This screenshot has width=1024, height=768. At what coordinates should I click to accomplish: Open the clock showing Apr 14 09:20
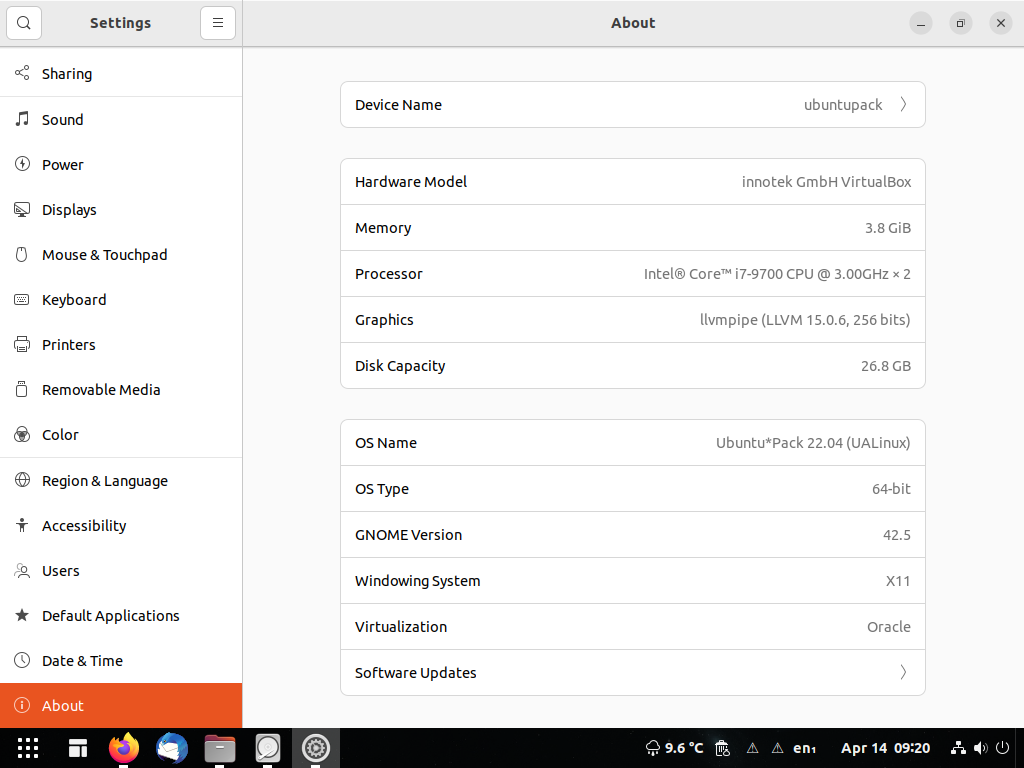885,748
